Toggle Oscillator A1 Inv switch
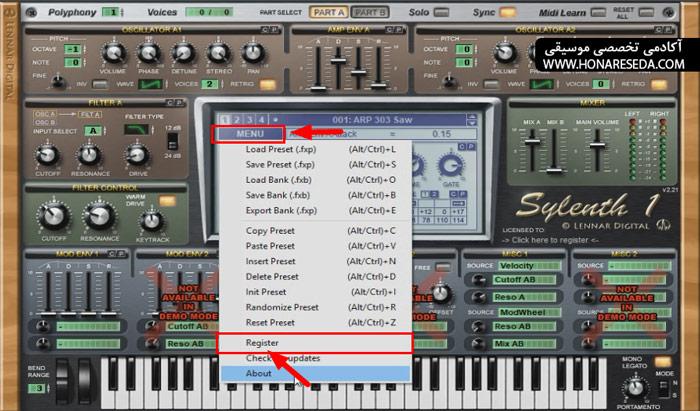 coord(100,84)
